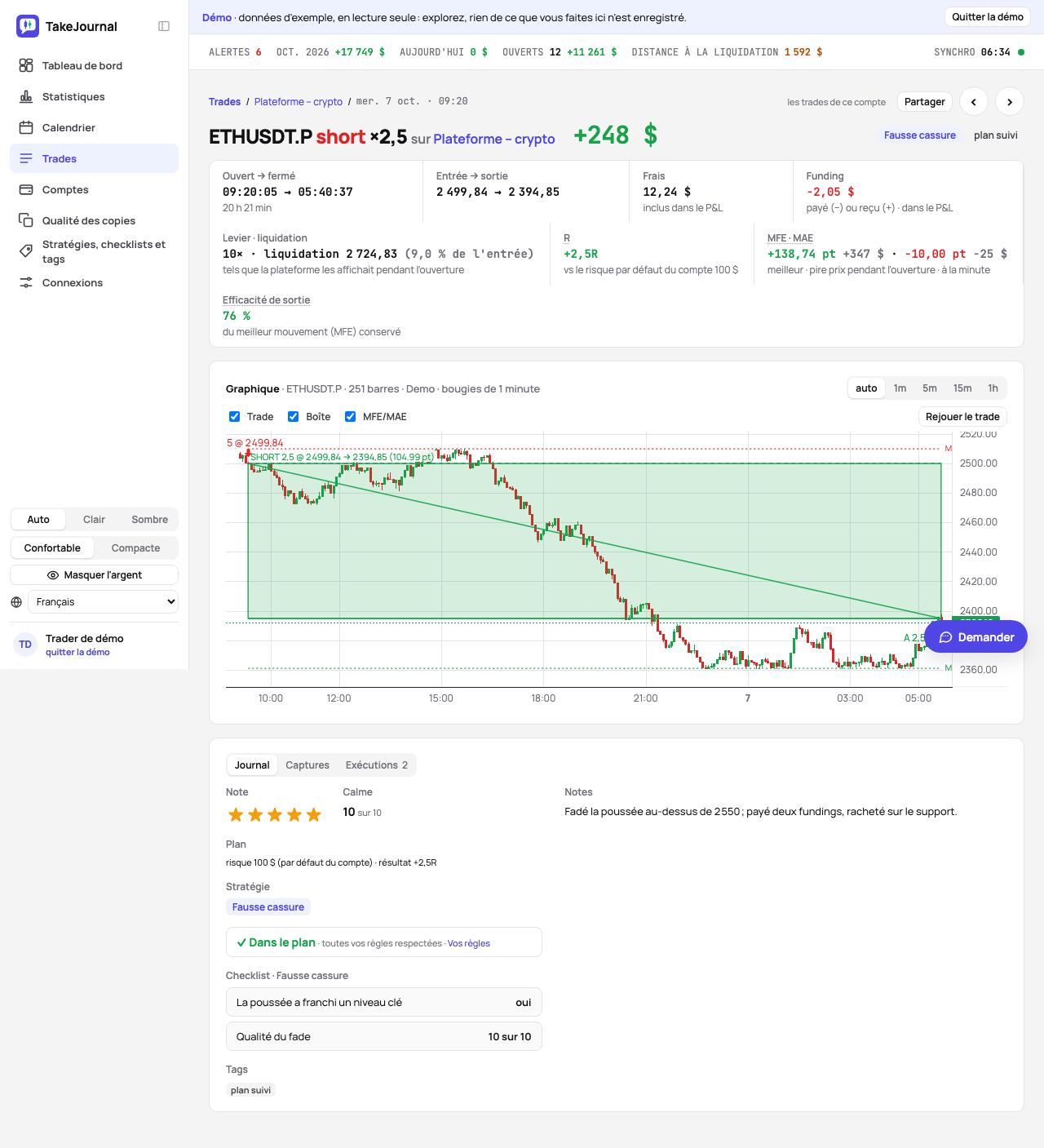Viewport: 1044px width, 1148px height.
Task: Open the Français language dropdown
Action: (104, 602)
